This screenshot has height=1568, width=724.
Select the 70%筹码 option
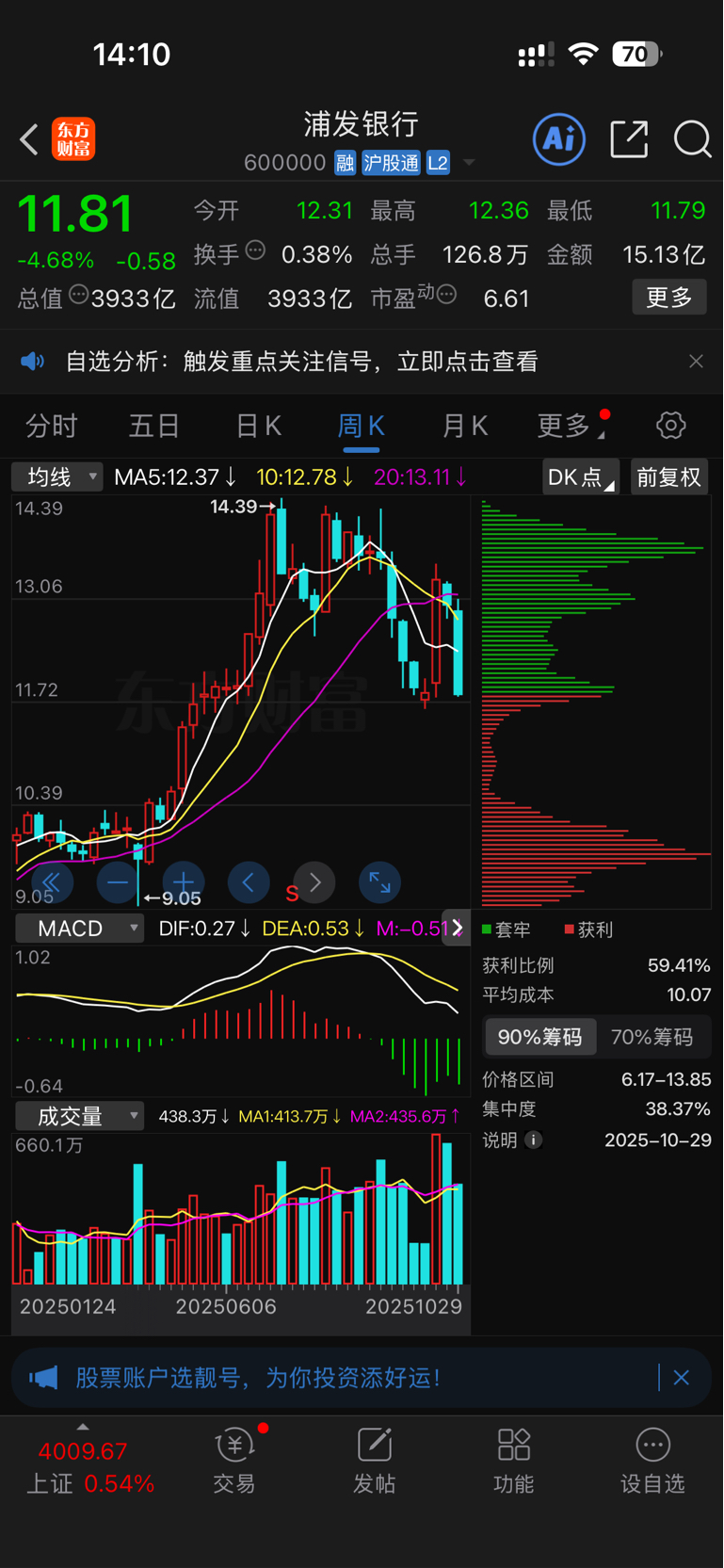[x=652, y=1037]
